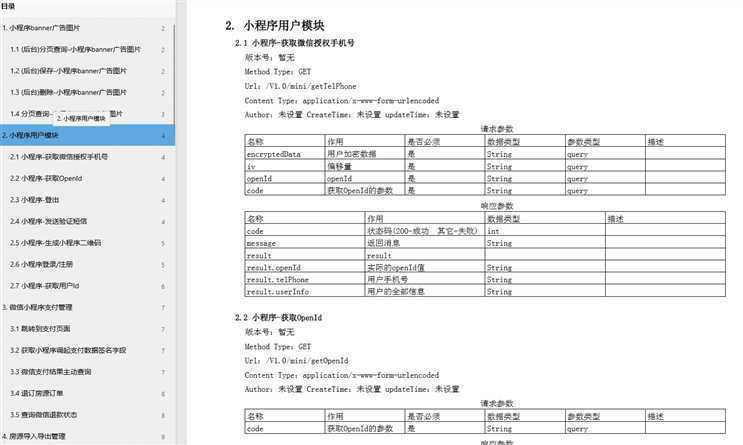Click document subheading 2.1 小程序-获取微信授权手机号
Screen dimensions: 743x445
pos(294,43)
